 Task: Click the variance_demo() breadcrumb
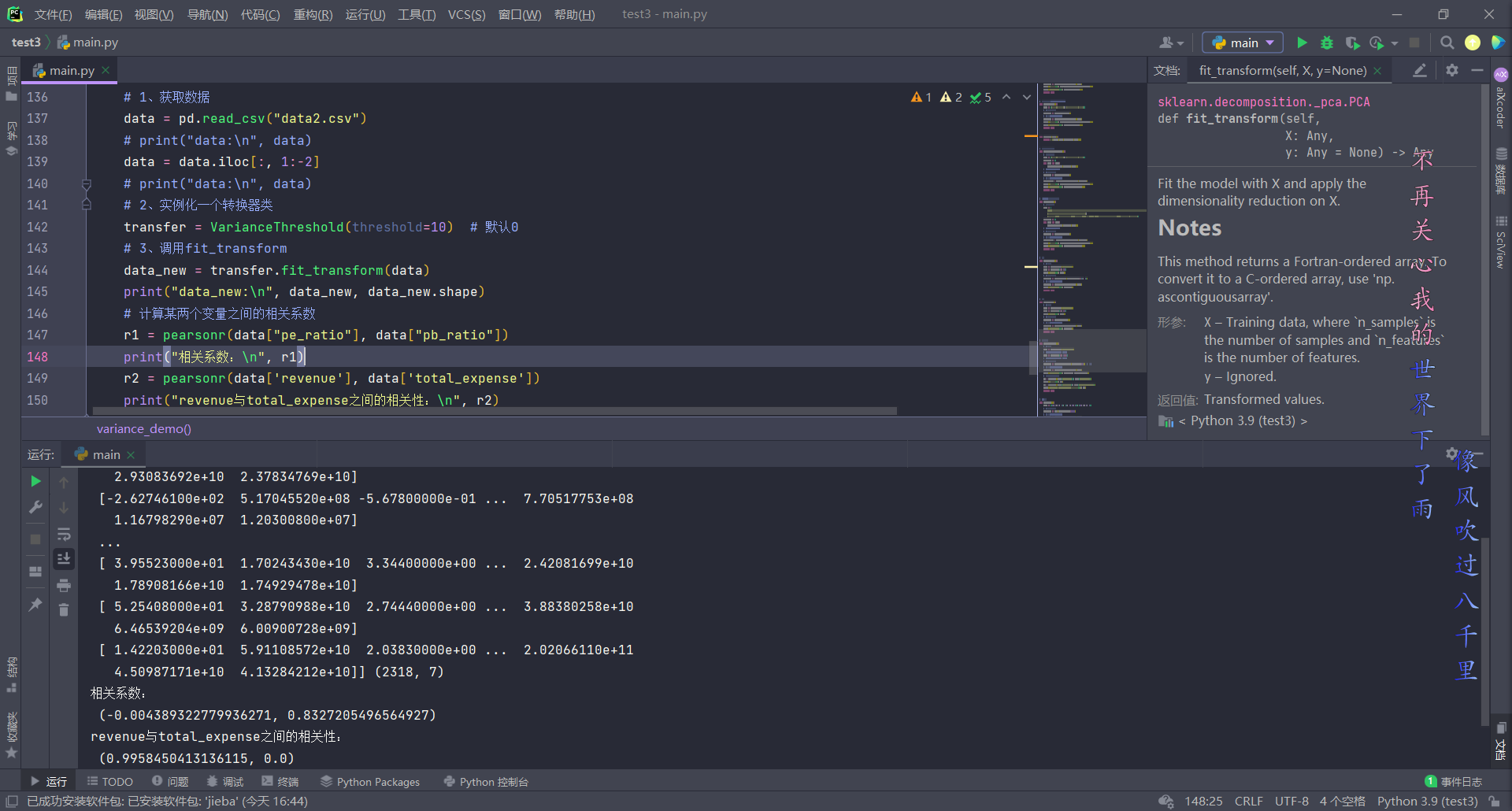tap(143, 428)
